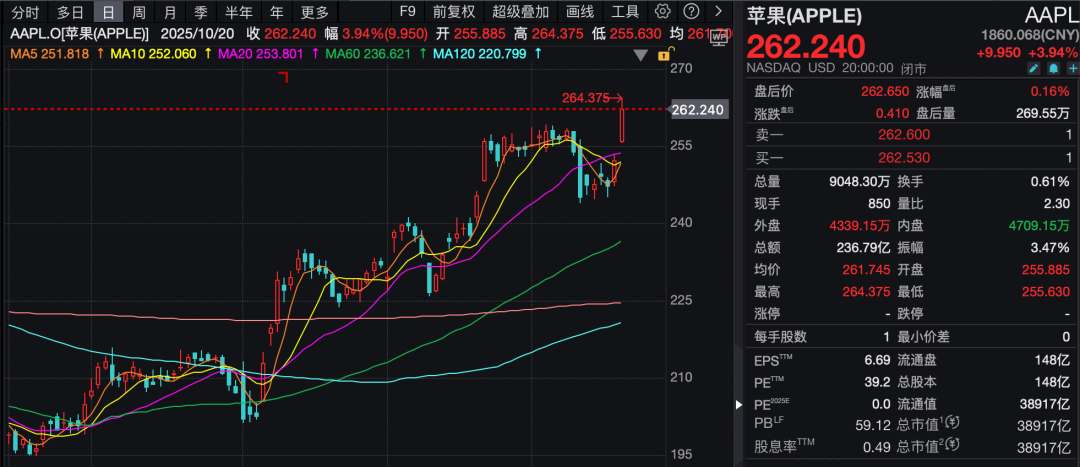1080x467 pixels.
Task: Click the 苹果(APPLE) stock name heading
Action: coord(804,16)
